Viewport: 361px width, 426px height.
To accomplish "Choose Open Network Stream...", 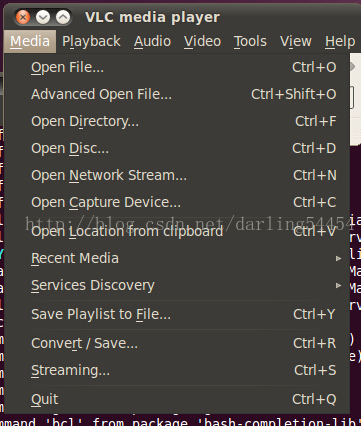I will pyautogui.click(x=177, y=175).
